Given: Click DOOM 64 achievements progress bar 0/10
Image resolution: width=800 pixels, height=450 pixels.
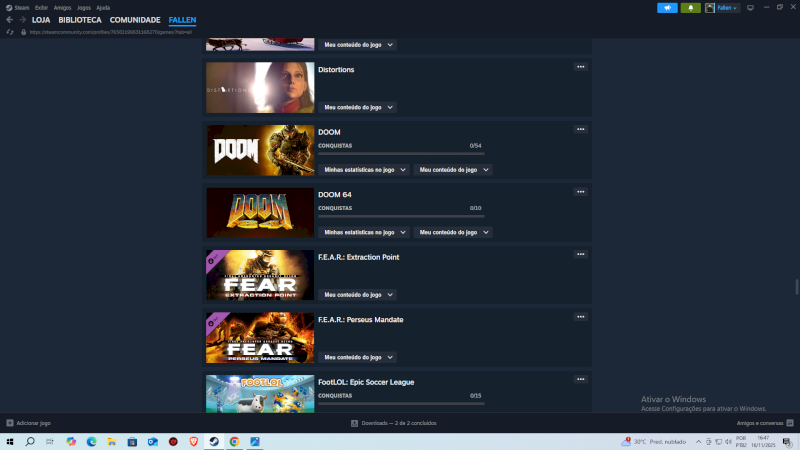Looking at the screenshot, I should click(401, 216).
